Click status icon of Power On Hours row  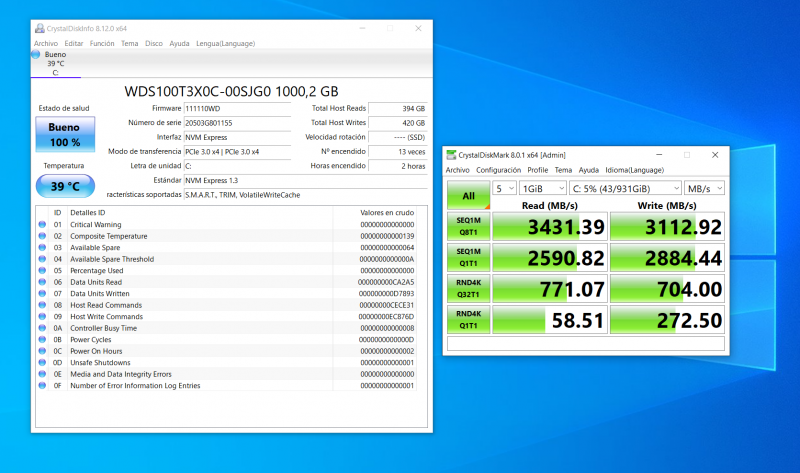coord(42,351)
